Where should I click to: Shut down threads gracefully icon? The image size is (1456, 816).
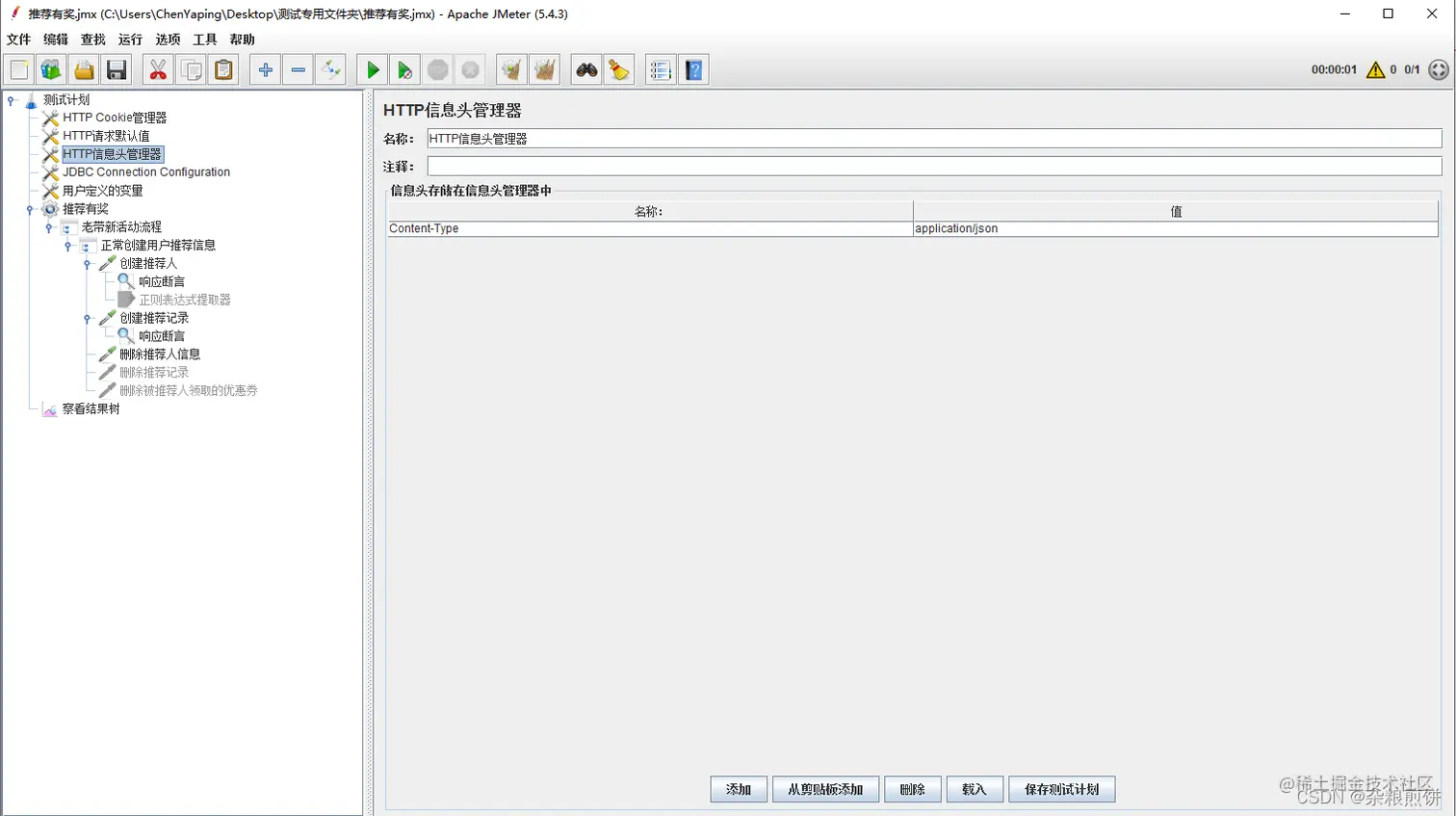[x=470, y=70]
